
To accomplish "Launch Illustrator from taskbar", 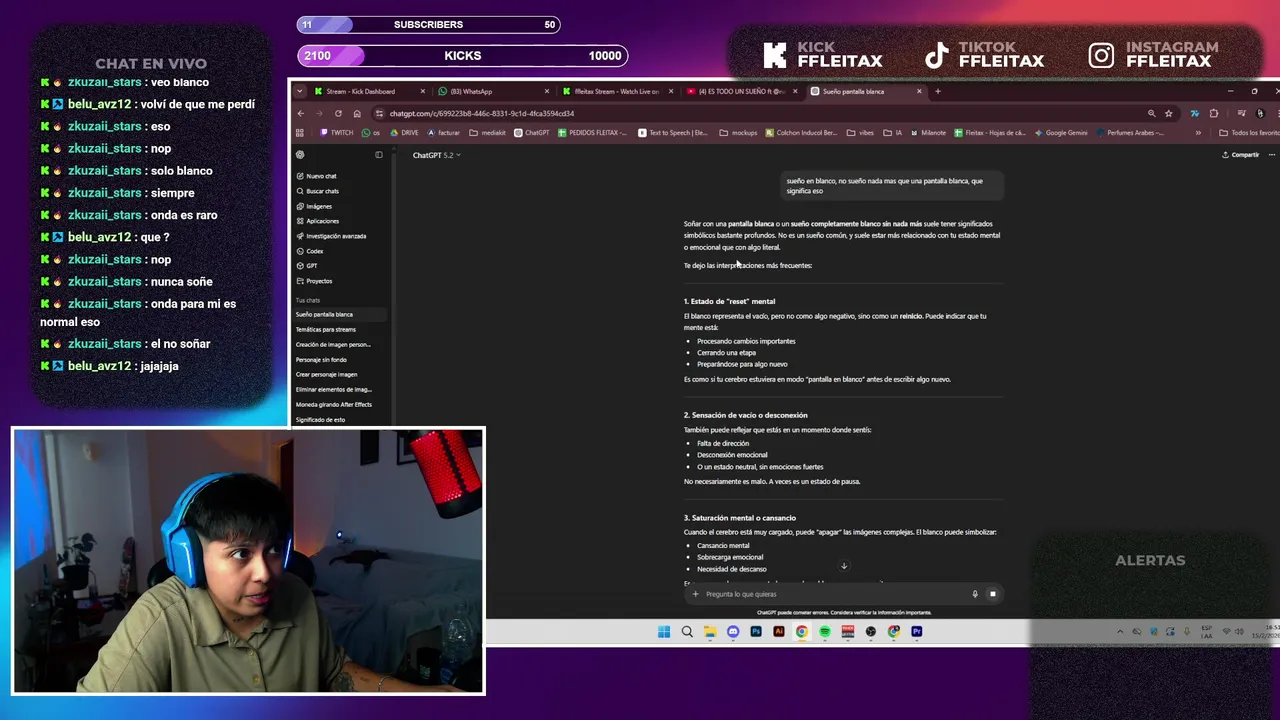I will [779, 632].
